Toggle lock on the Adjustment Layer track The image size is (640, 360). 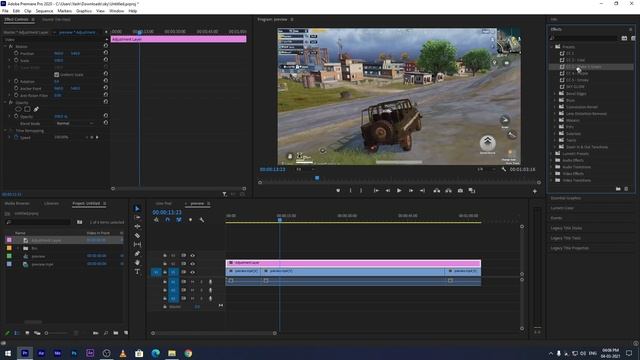click(165, 264)
